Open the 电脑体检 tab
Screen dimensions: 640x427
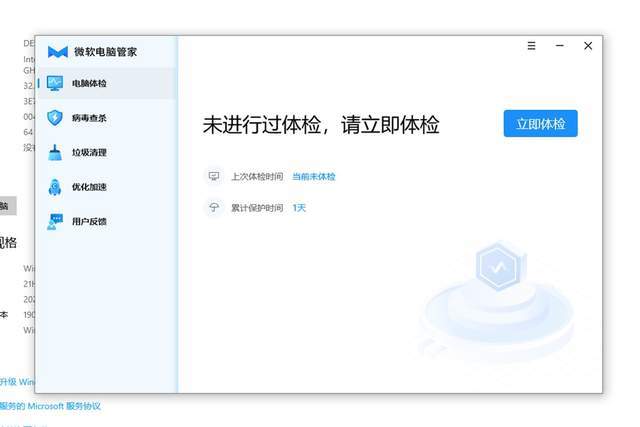[107, 83]
